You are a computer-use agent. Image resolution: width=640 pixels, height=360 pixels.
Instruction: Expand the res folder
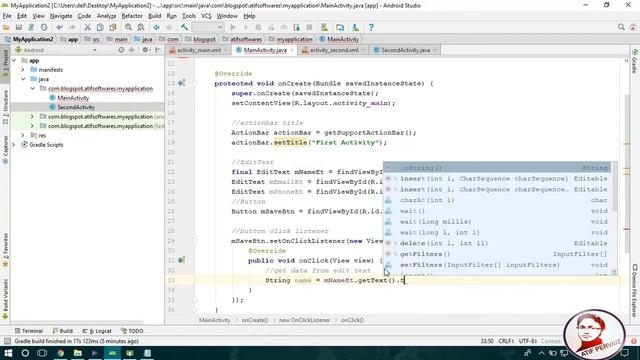pos(23,136)
